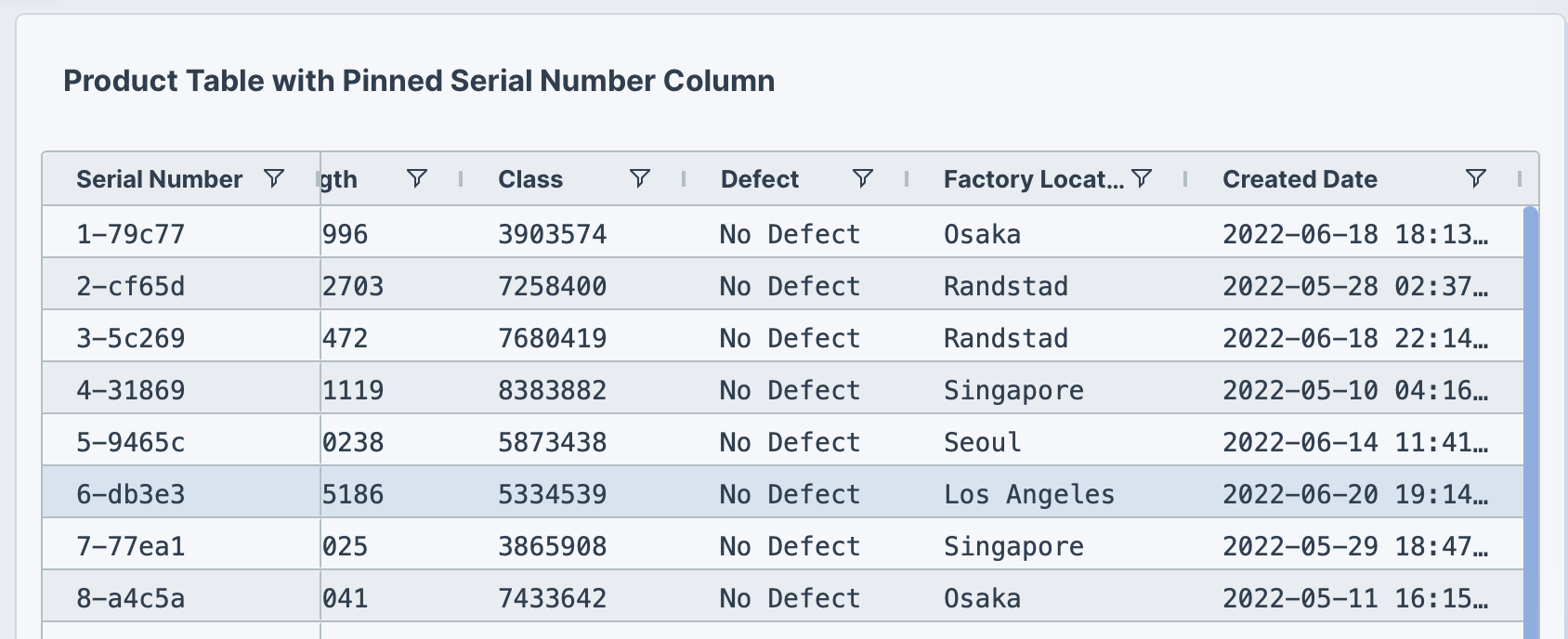This screenshot has height=639, width=1568.
Task: Open filter for Factory Location column
Action: point(1142,178)
